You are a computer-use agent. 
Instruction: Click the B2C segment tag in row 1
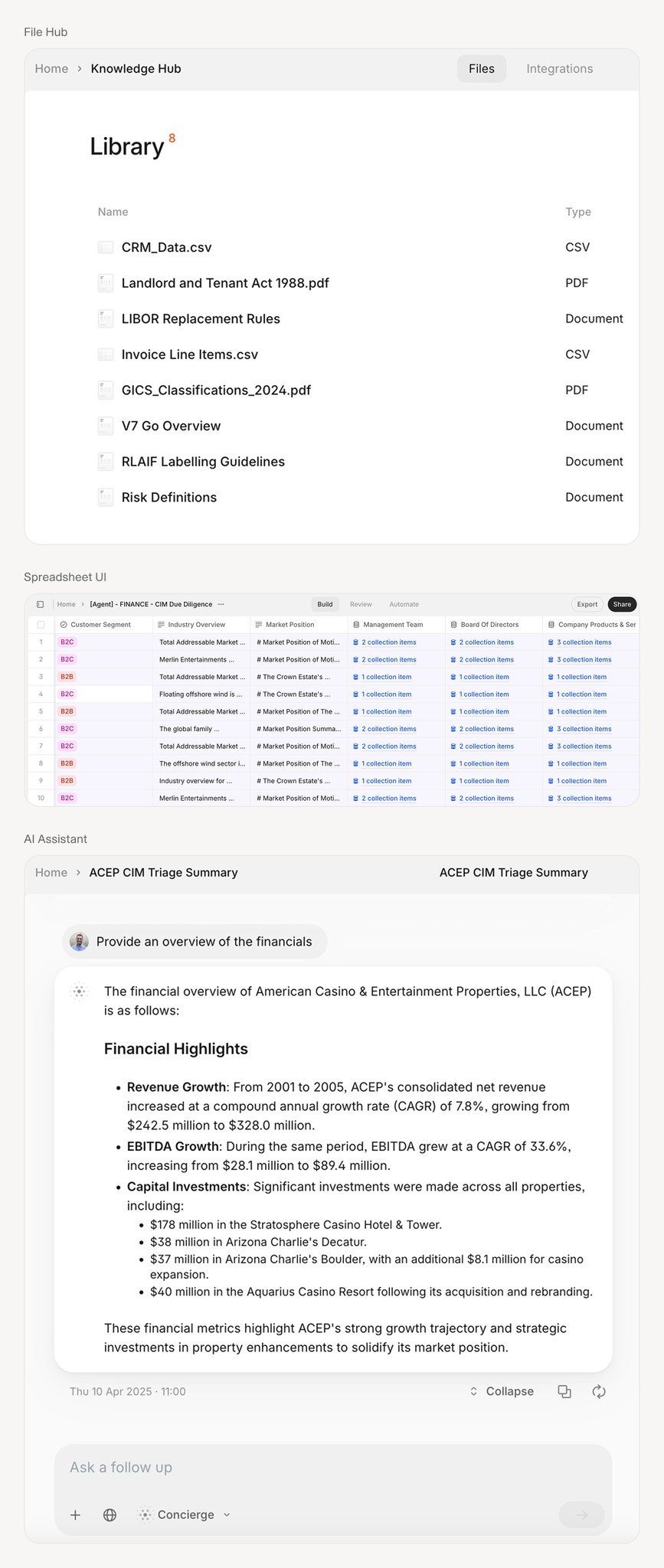[x=66, y=642]
